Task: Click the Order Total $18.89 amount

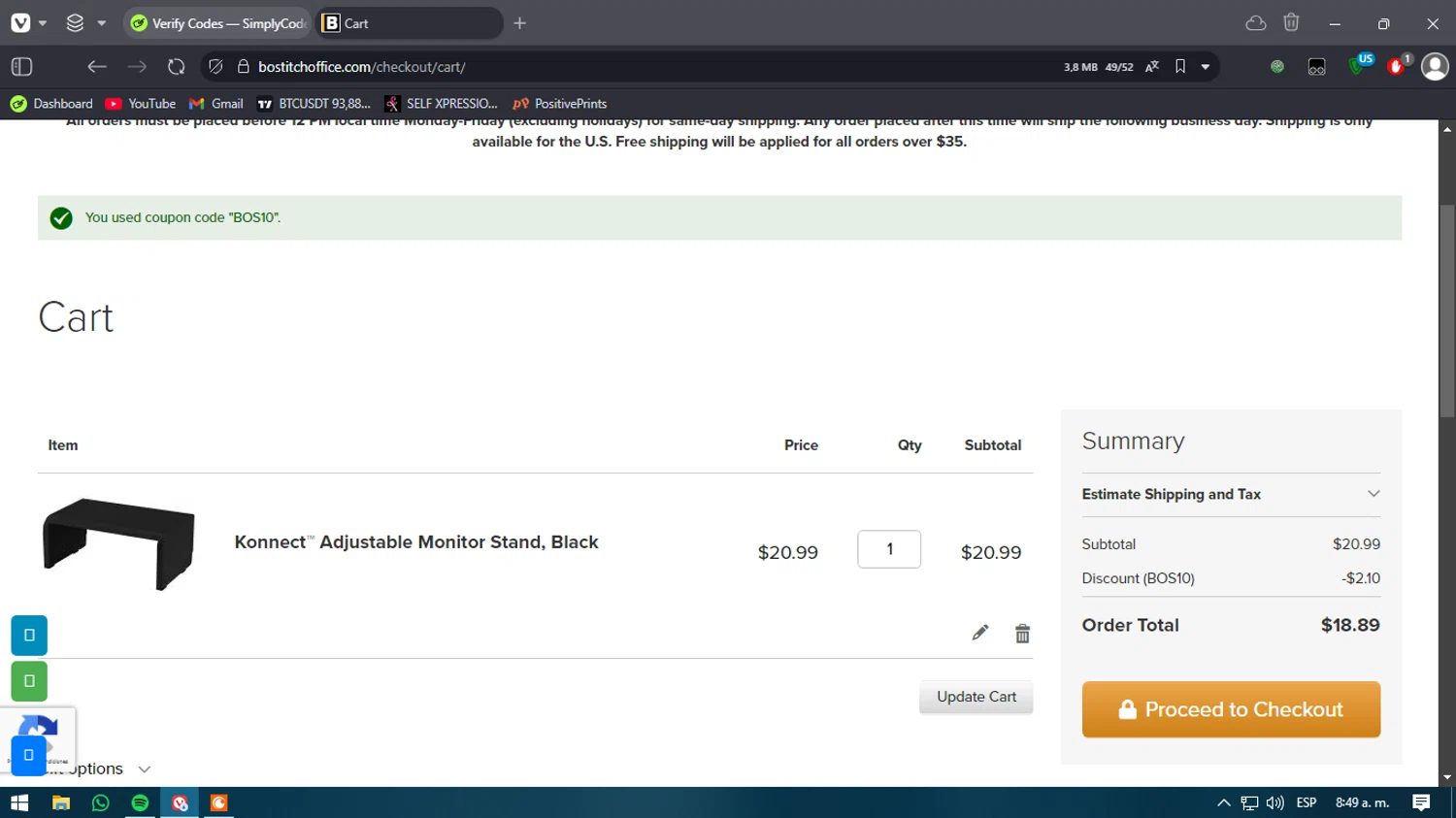Action: pos(1350,625)
